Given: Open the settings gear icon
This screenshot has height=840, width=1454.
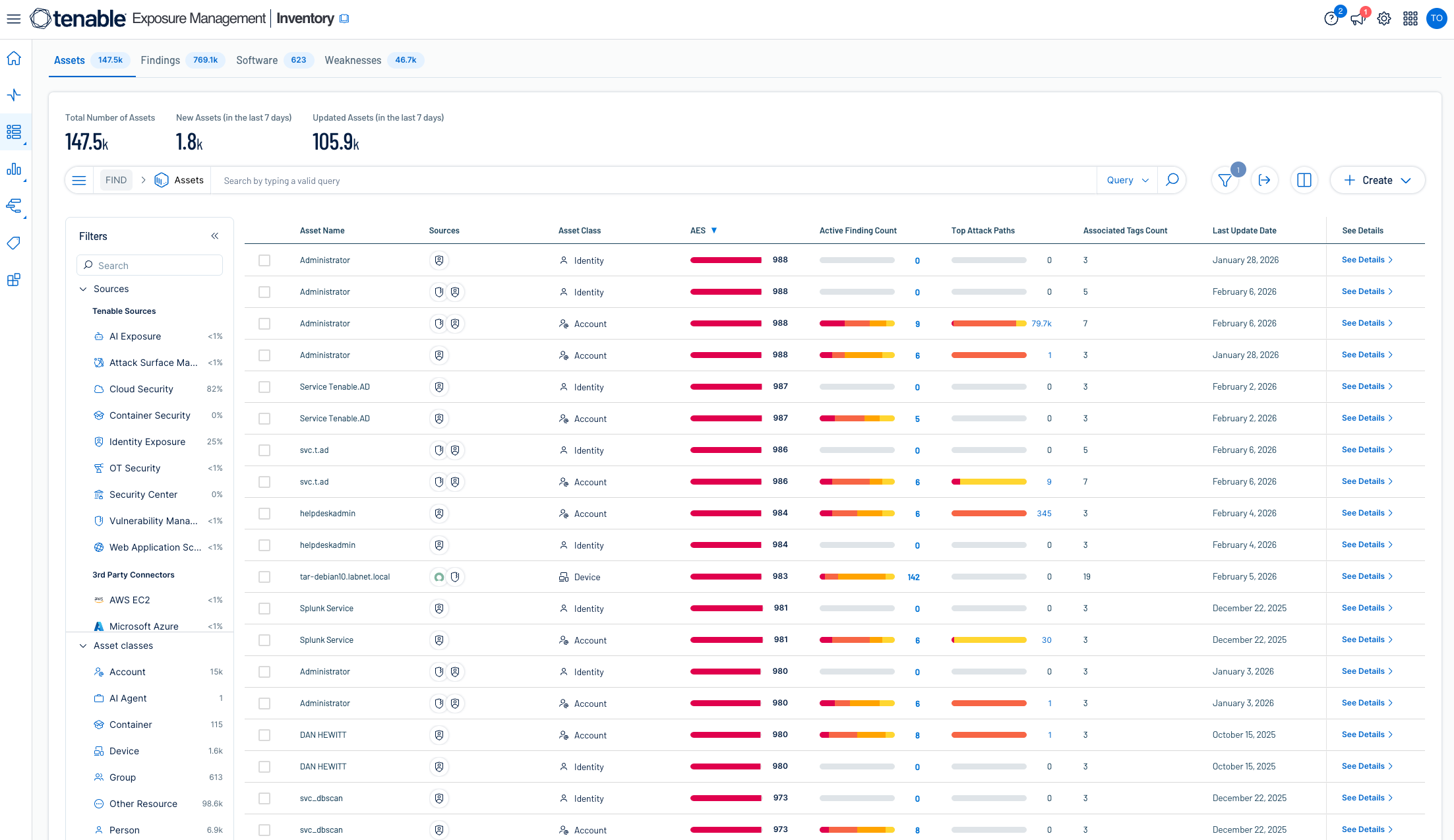Looking at the screenshot, I should (1384, 19).
